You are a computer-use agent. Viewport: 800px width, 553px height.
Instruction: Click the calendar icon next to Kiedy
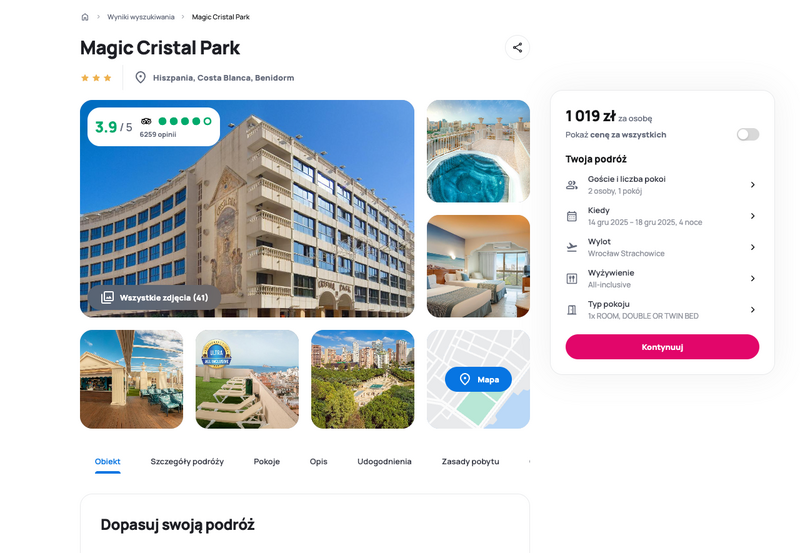[x=572, y=216]
